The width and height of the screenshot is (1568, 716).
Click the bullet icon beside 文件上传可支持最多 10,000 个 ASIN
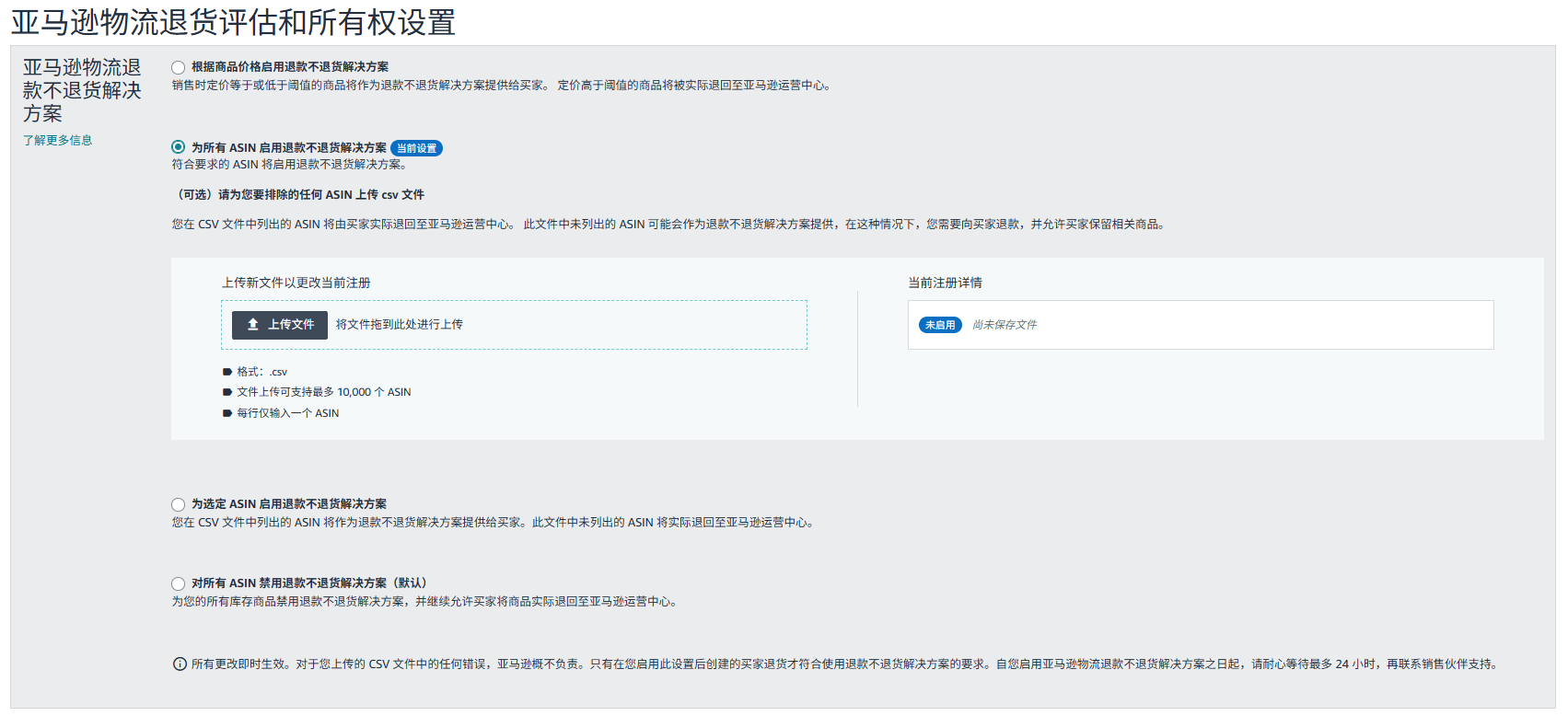pyautogui.click(x=227, y=393)
